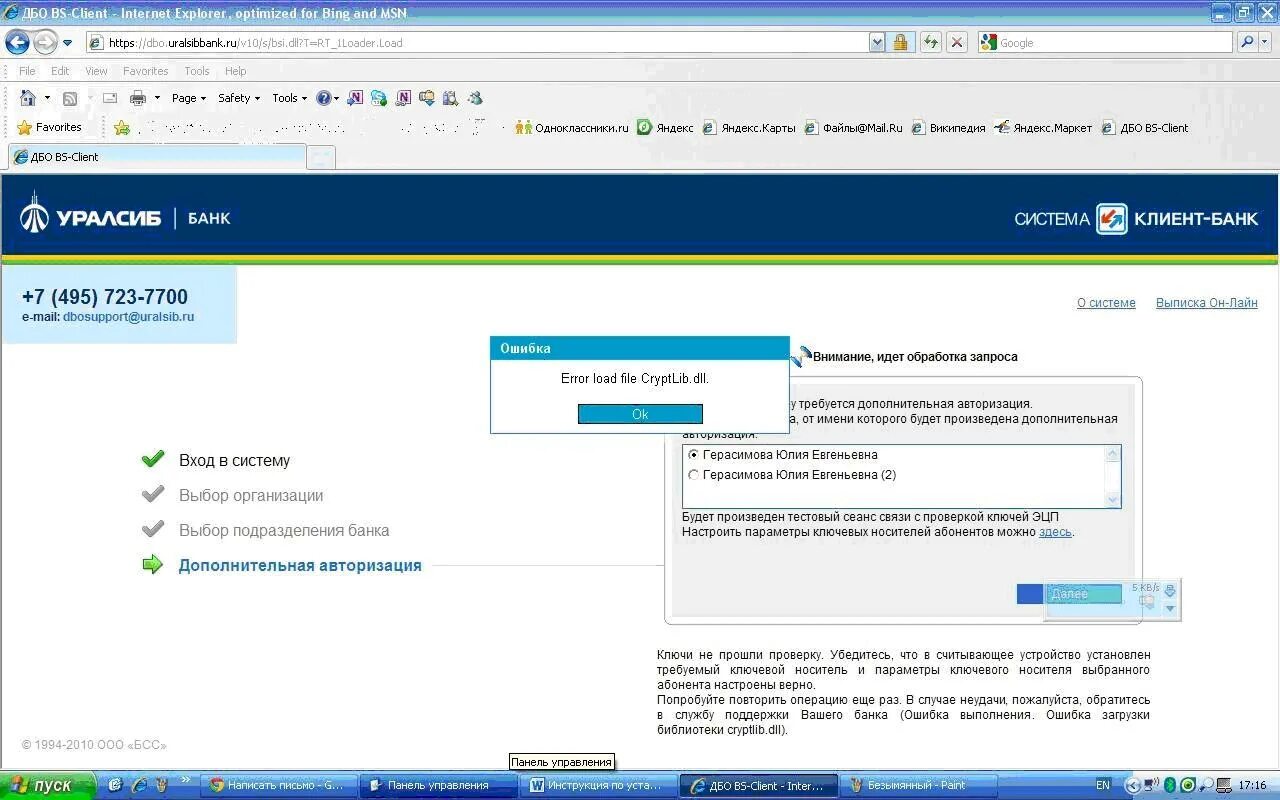Viewport: 1280px width, 800px height.
Task: Open the Page dropdown in command bar
Action: pyautogui.click(x=188, y=98)
